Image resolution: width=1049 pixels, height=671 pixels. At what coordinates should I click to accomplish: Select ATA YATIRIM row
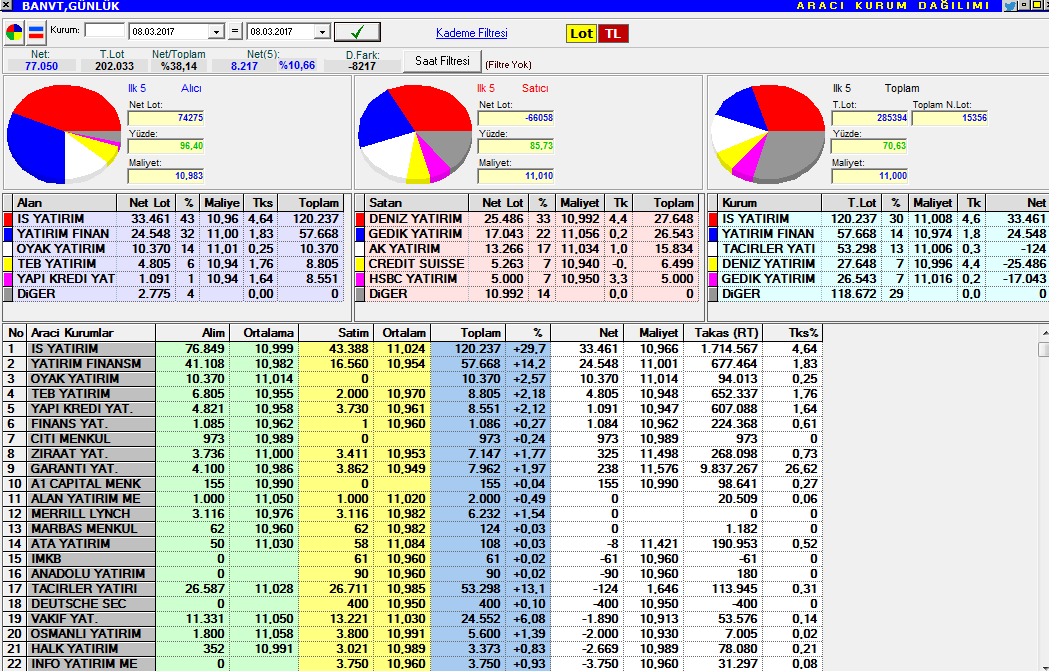click(413, 544)
